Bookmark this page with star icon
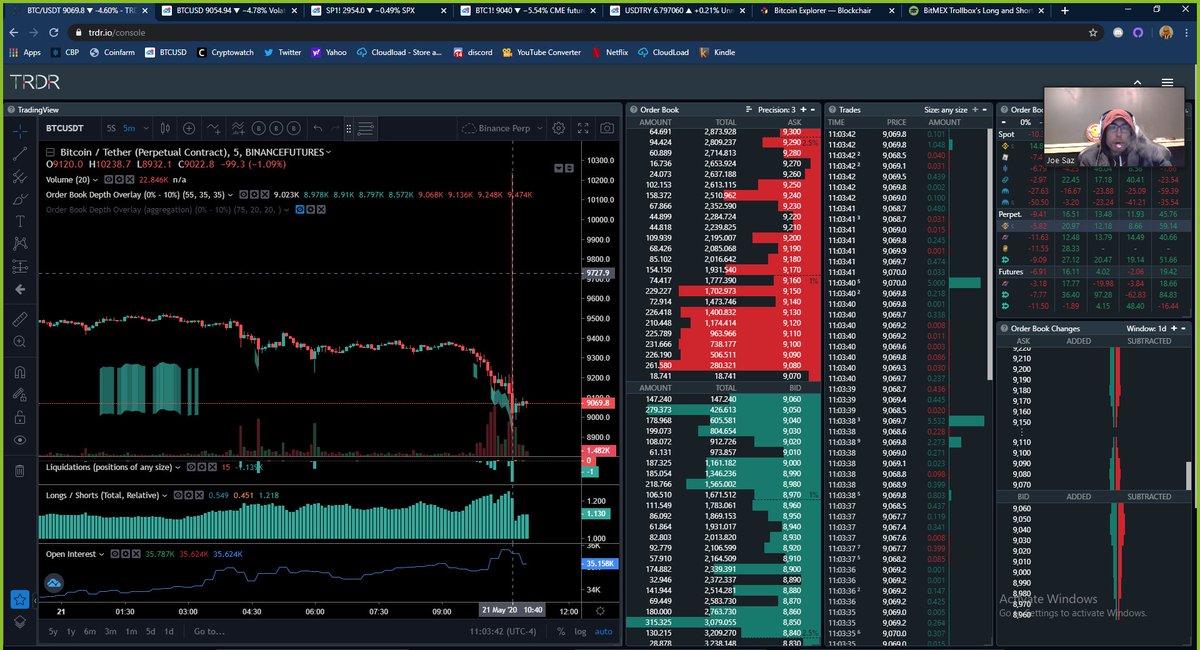The width and height of the screenshot is (1200, 650). click(x=1093, y=32)
